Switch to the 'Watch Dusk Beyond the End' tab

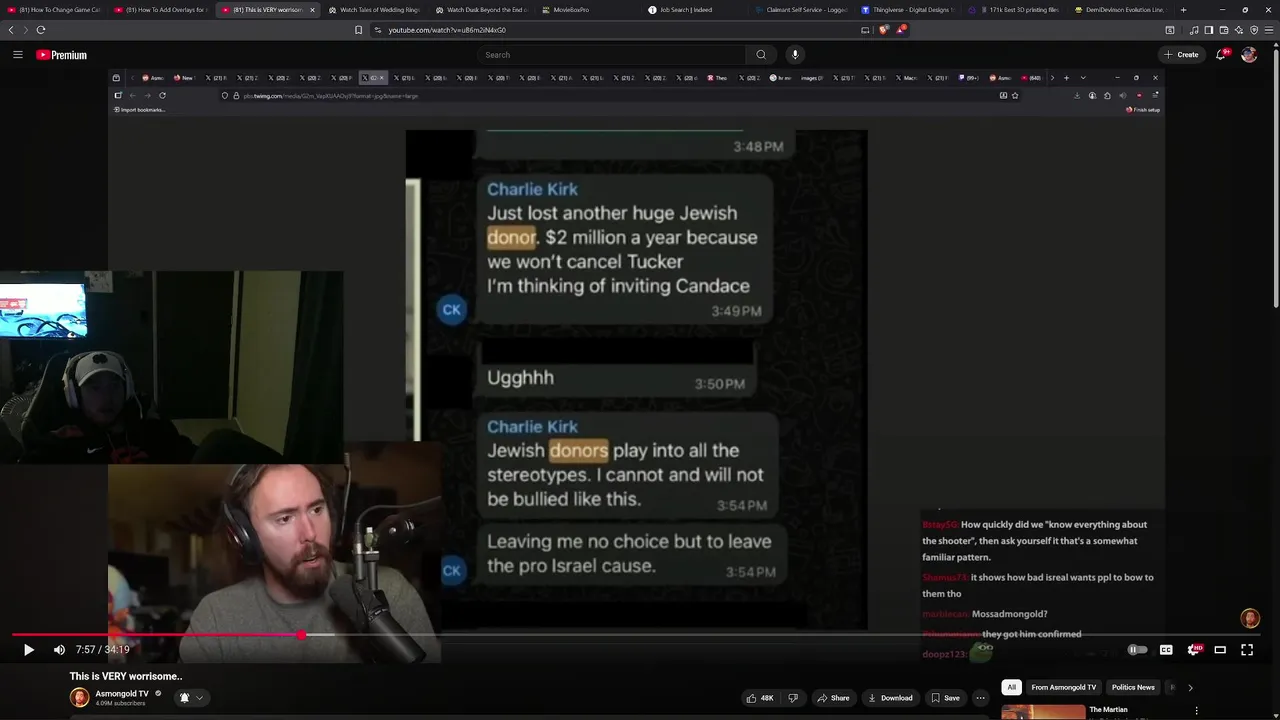(x=481, y=10)
